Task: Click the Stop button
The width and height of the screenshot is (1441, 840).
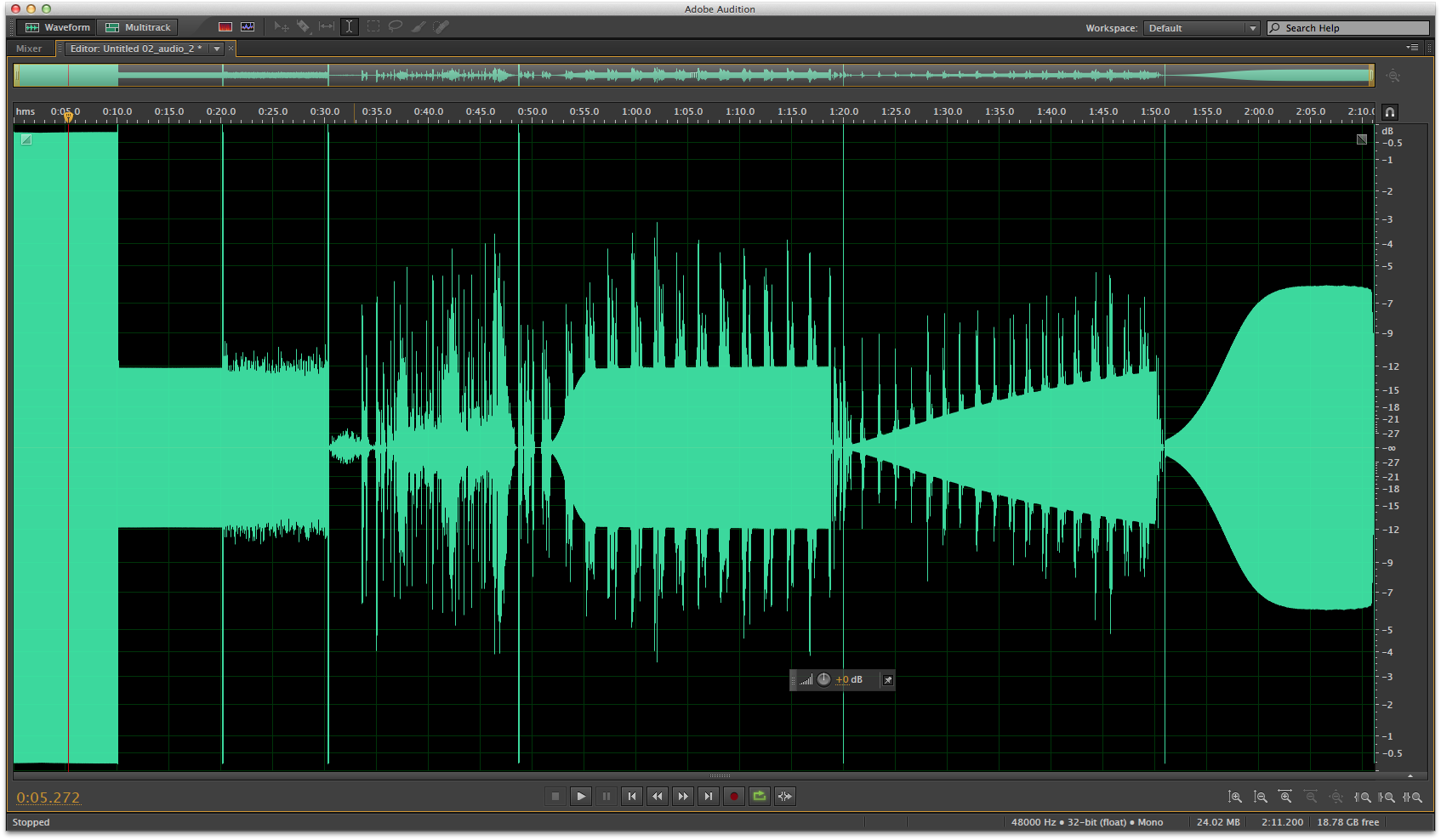Action: [555, 797]
